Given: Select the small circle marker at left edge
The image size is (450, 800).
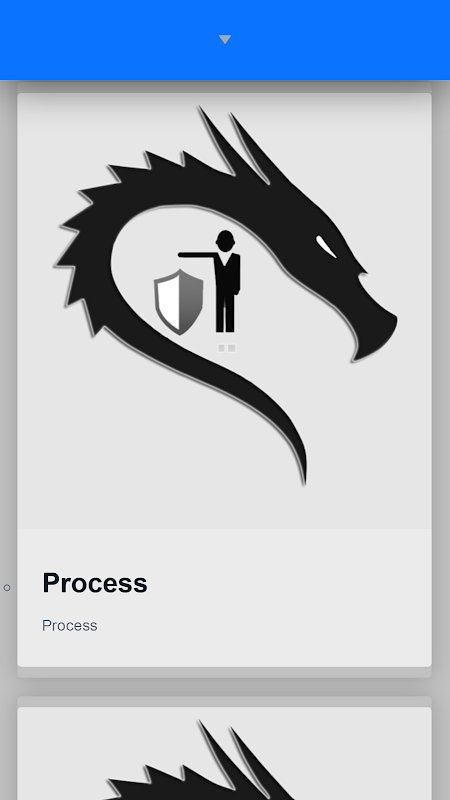Looking at the screenshot, I should (7, 588).
